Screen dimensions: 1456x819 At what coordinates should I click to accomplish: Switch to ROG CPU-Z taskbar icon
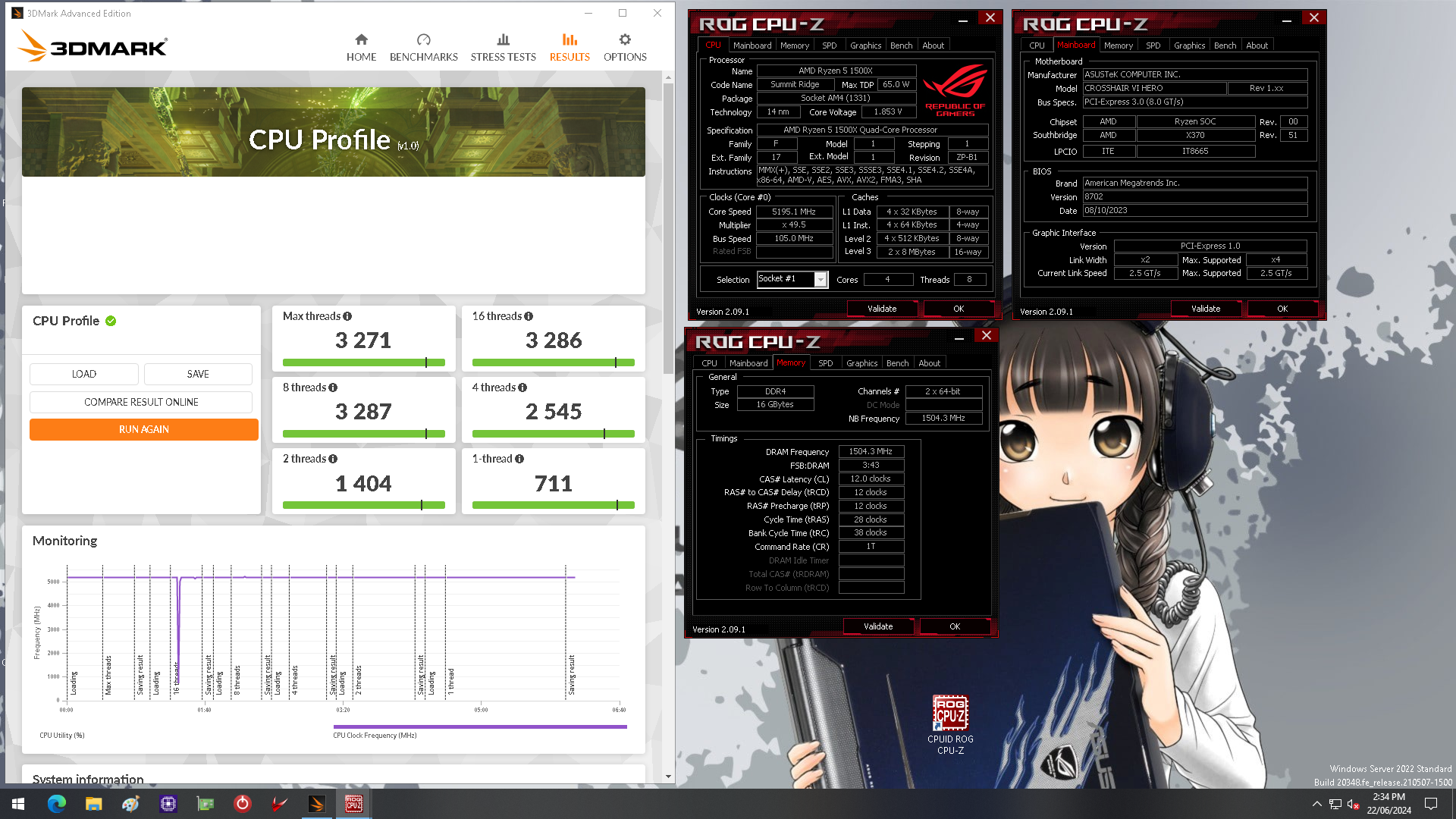click(x=354, y=804)
